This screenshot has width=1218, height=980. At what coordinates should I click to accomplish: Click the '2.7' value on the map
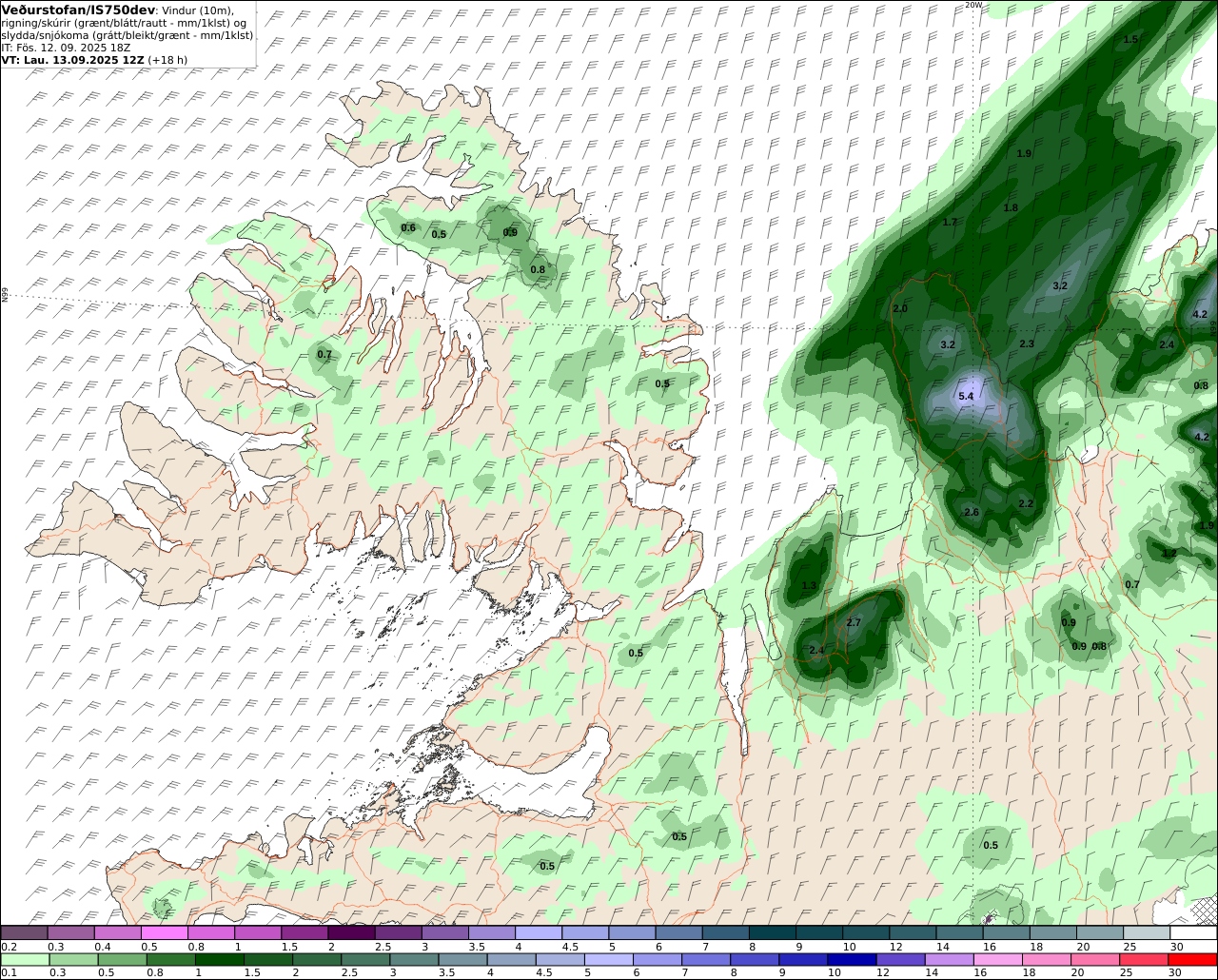(x=854, y=622)
